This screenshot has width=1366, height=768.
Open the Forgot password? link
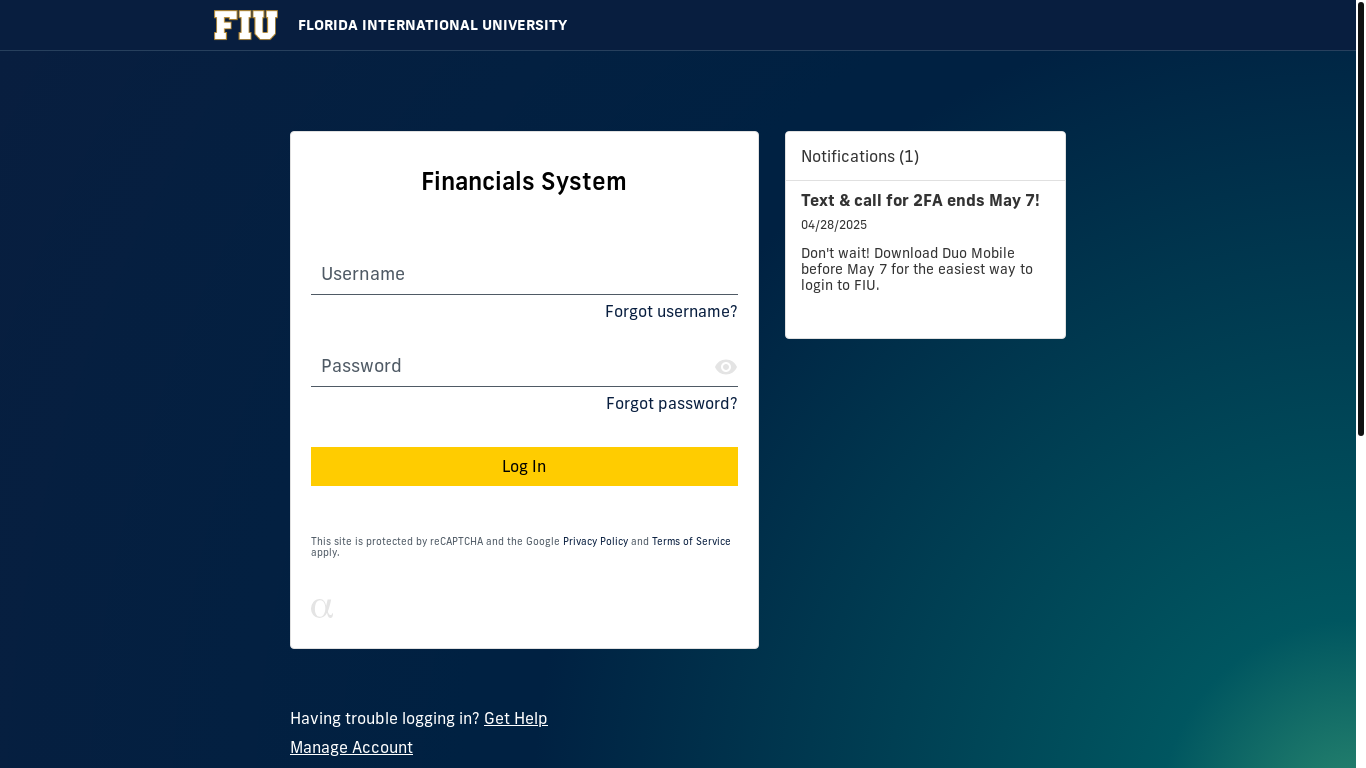point(672,404)
